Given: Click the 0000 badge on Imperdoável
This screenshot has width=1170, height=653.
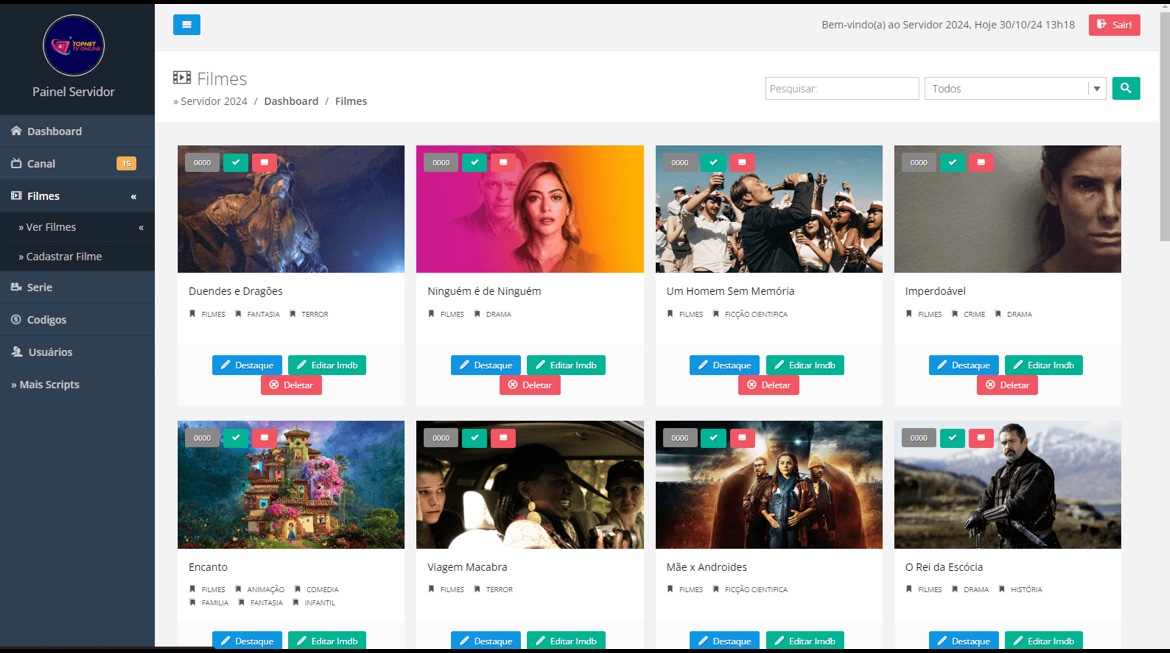Looking at the screenshot, I should (x=919, y=162).
